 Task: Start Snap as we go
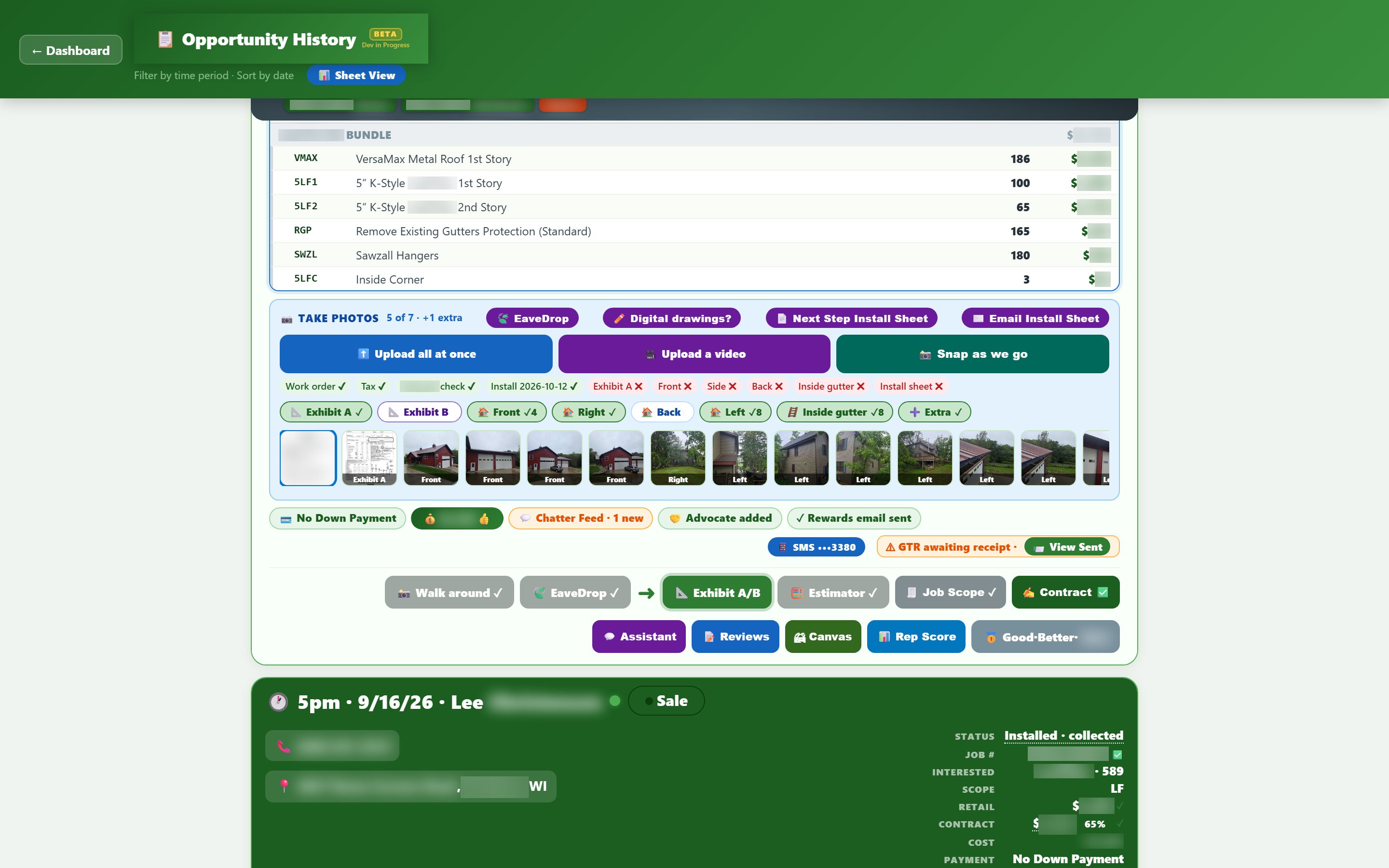tap(972, 353)
